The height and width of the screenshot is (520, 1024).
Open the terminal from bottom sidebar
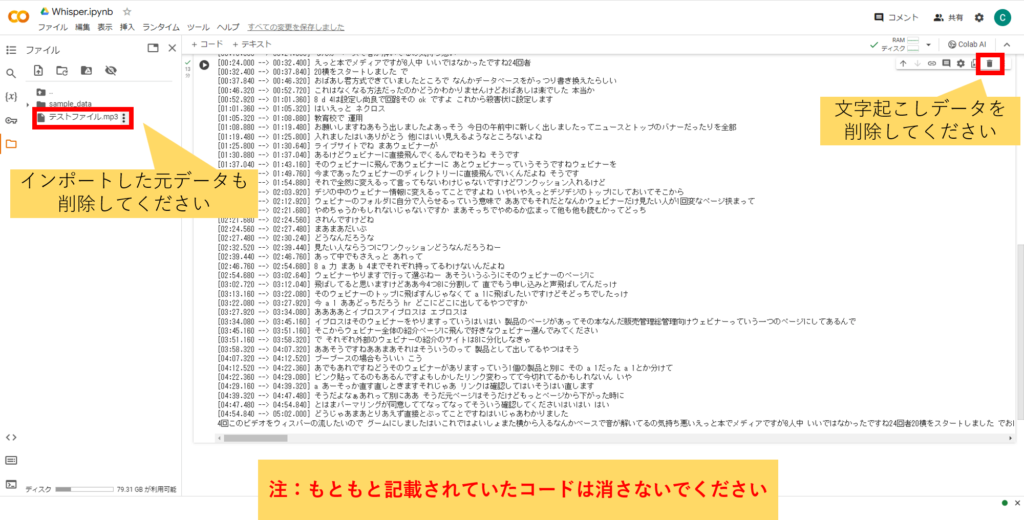click(x=11, y=485)
